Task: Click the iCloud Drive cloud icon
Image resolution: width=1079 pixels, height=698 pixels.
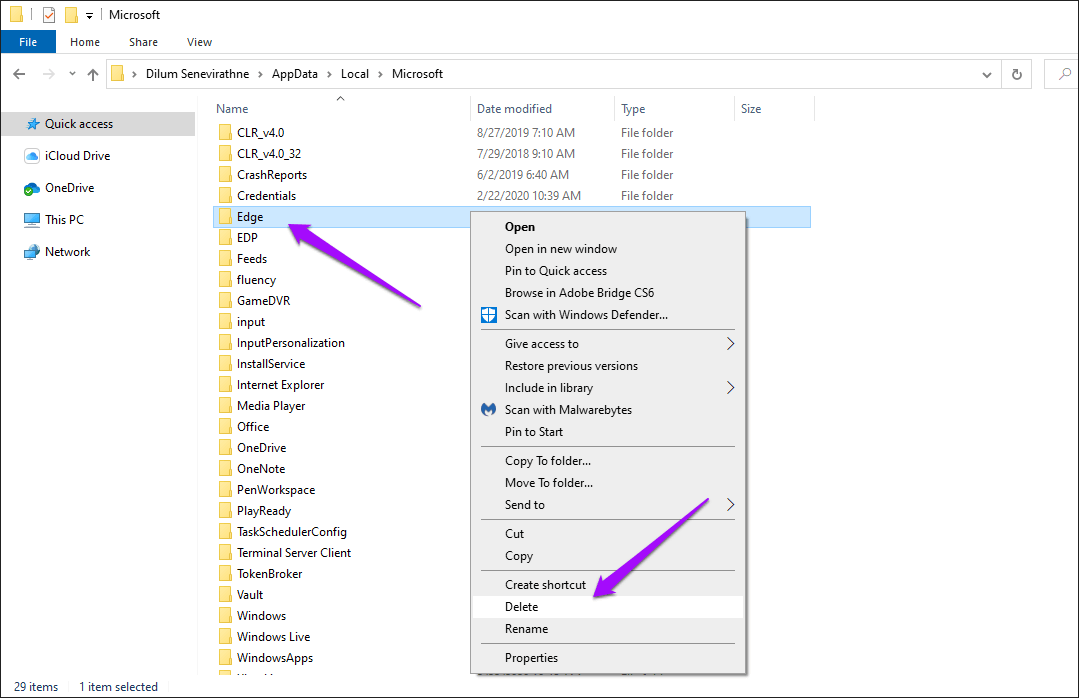Action: [32, 156]
